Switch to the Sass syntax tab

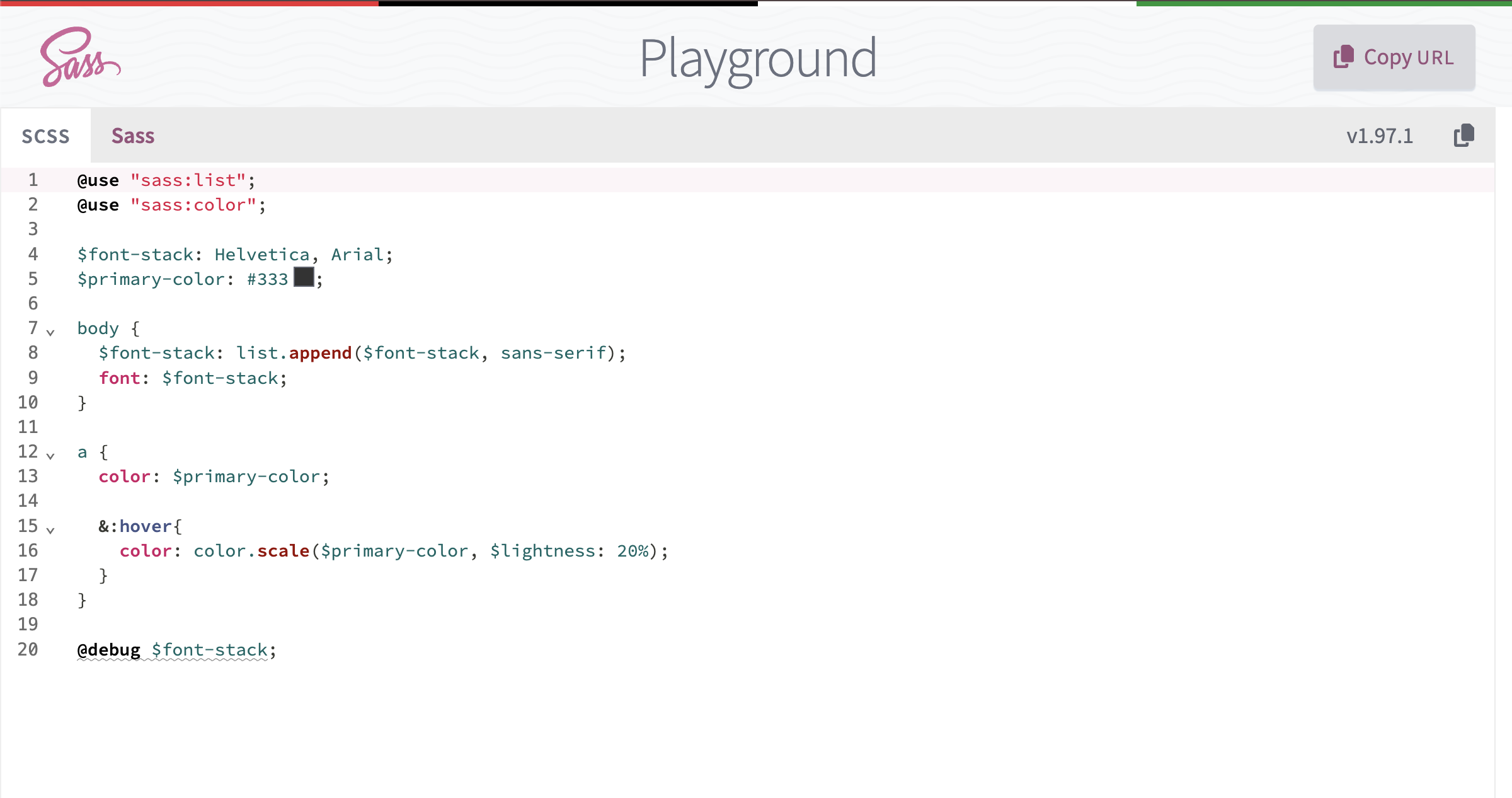133,136
